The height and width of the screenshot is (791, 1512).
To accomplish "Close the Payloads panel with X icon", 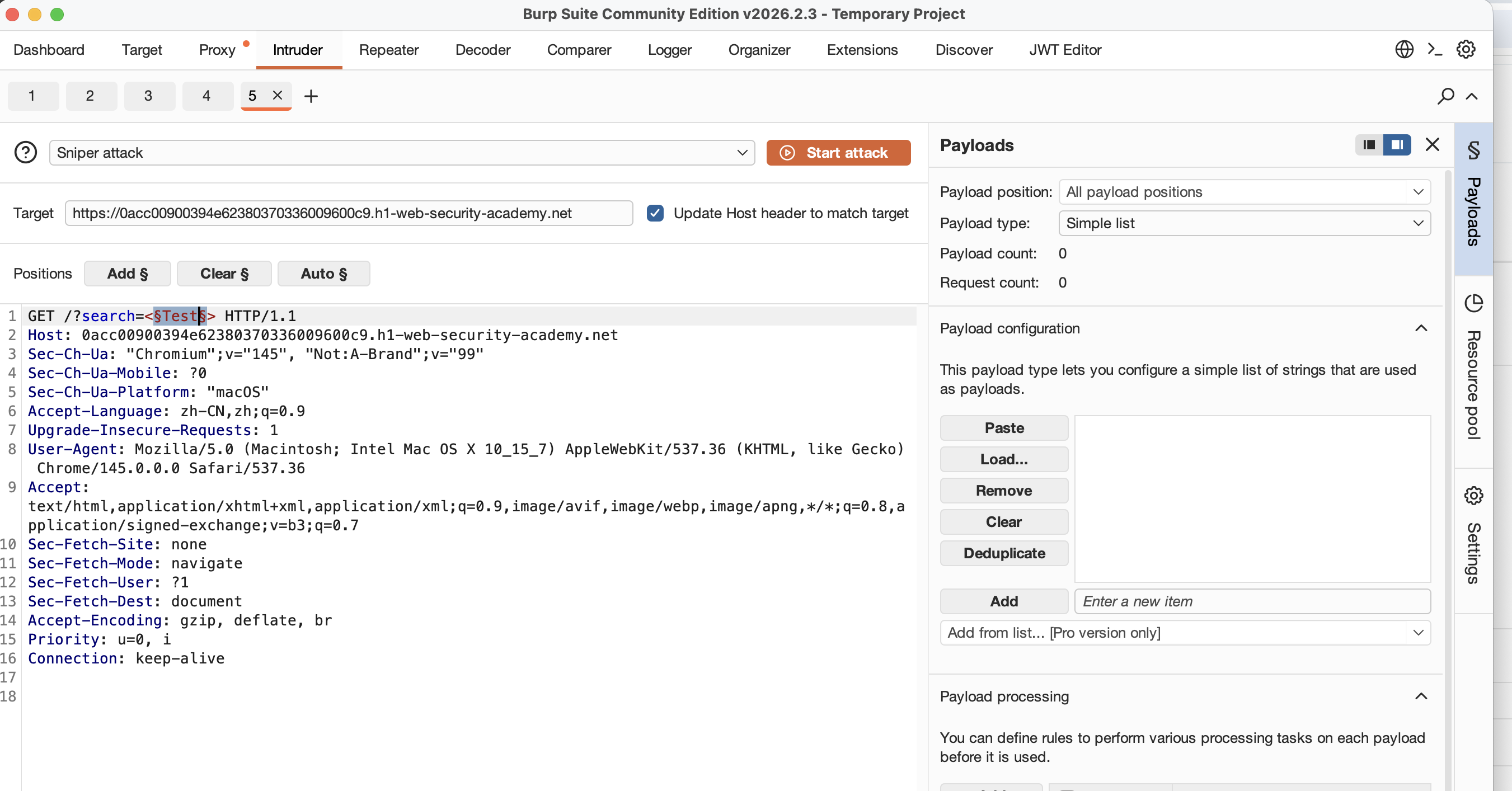I will (x=1432, y=144).
